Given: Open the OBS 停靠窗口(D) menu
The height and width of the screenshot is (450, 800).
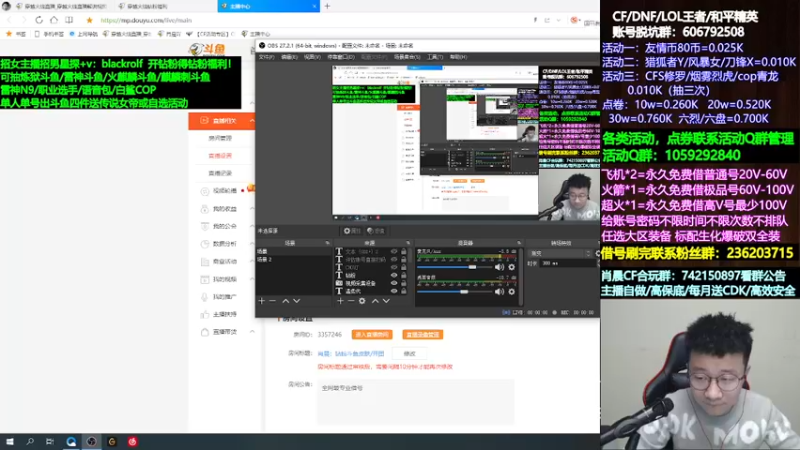Looking at the screenshot, I should coord(341,57).
